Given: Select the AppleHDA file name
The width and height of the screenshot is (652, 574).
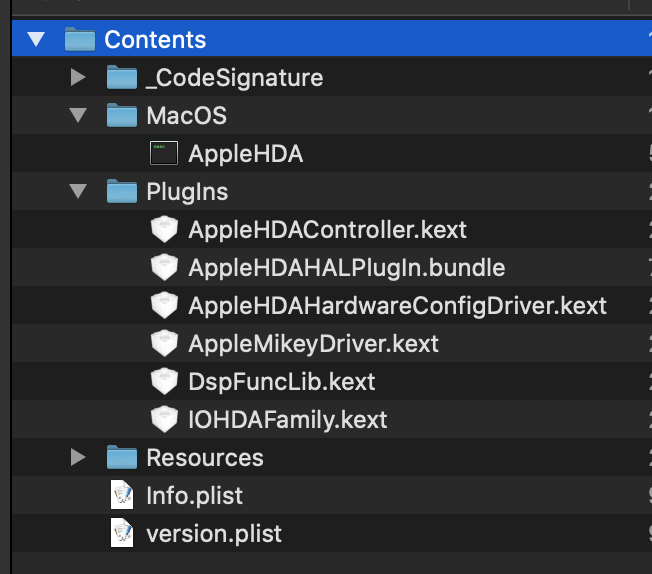Looking at the screenshot, I should click(x=245, y=154).
